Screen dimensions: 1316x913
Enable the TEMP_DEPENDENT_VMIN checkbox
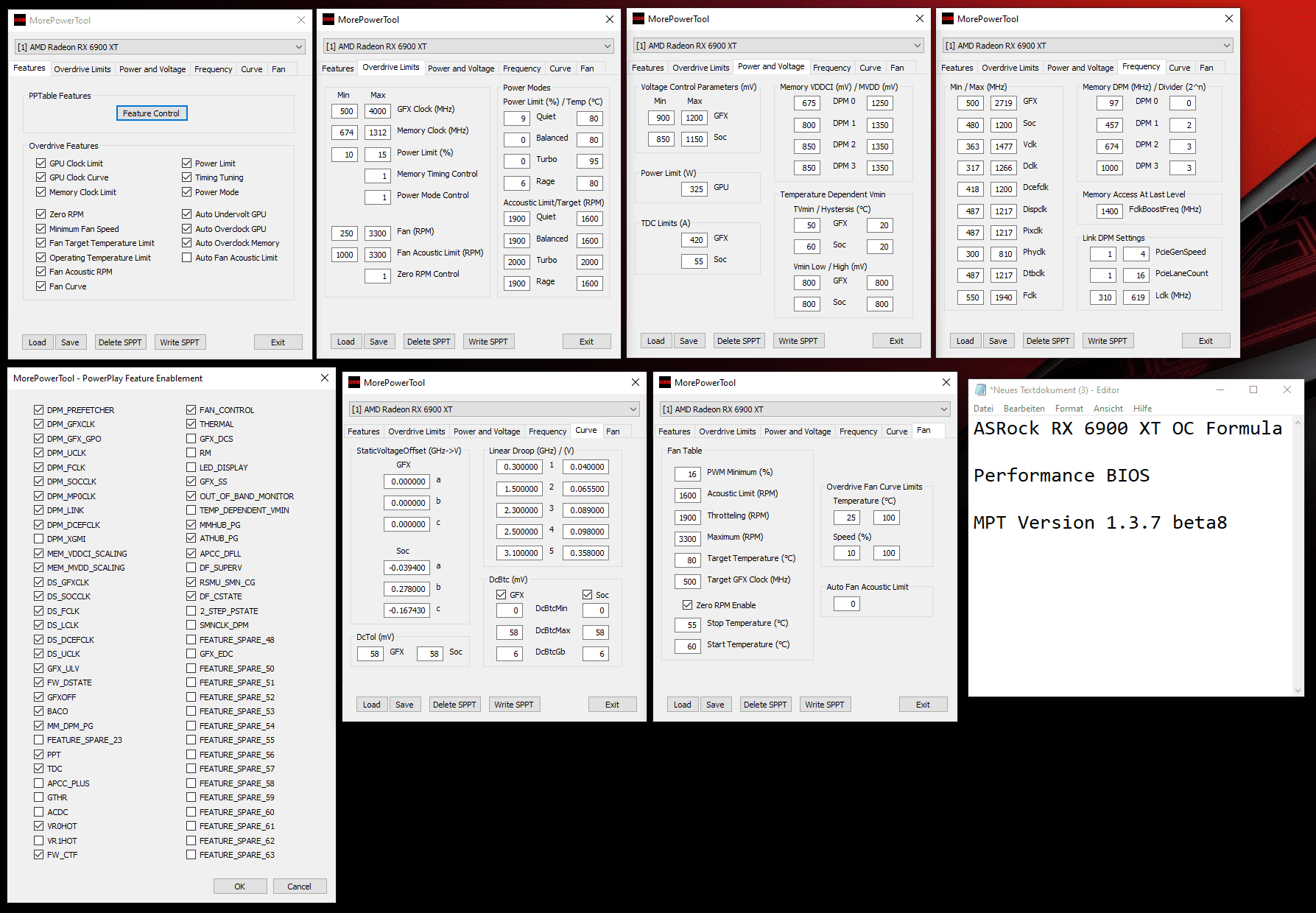(191, 510)
